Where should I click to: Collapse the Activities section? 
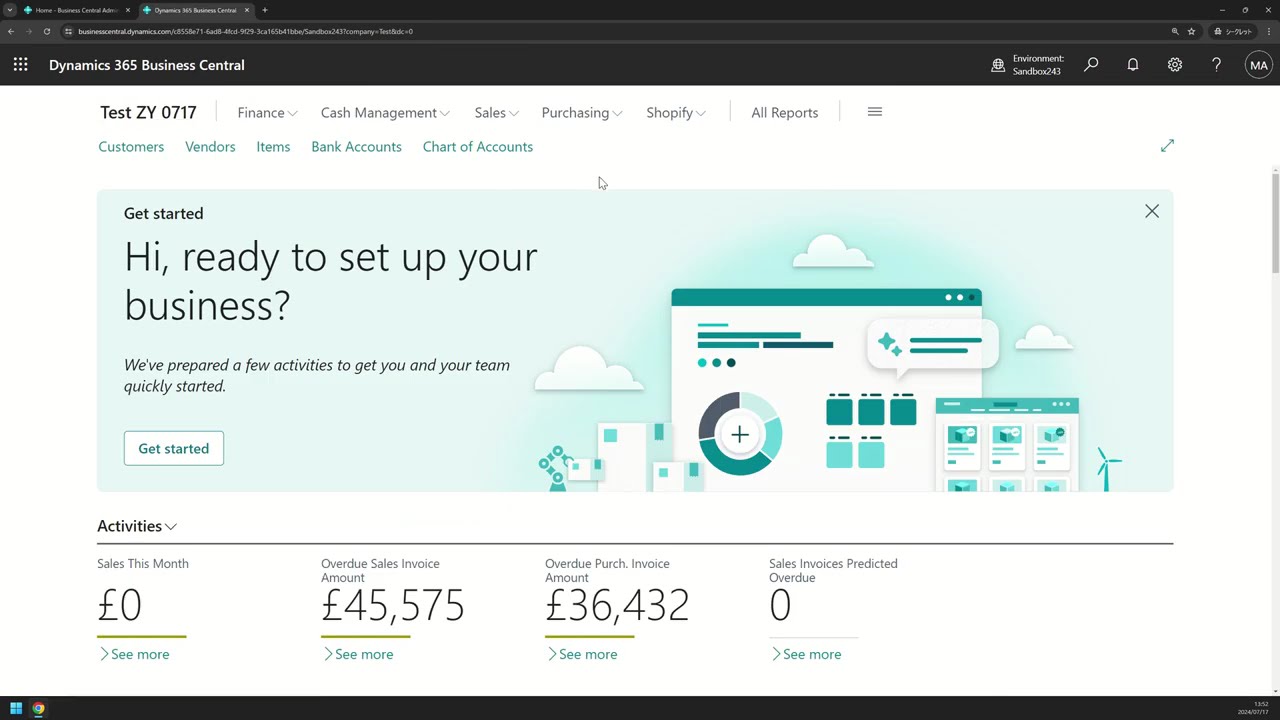tap(137, 526)
